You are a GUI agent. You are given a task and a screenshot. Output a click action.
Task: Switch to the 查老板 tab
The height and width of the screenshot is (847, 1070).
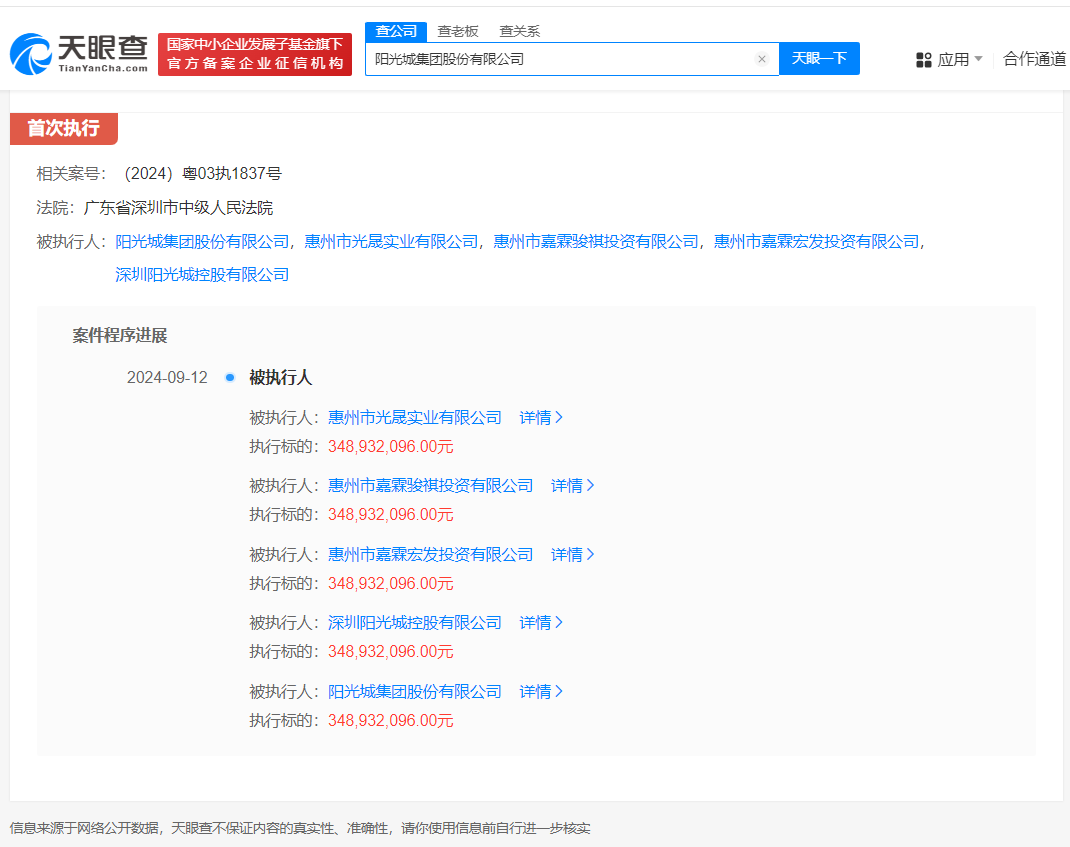(456, 31)
